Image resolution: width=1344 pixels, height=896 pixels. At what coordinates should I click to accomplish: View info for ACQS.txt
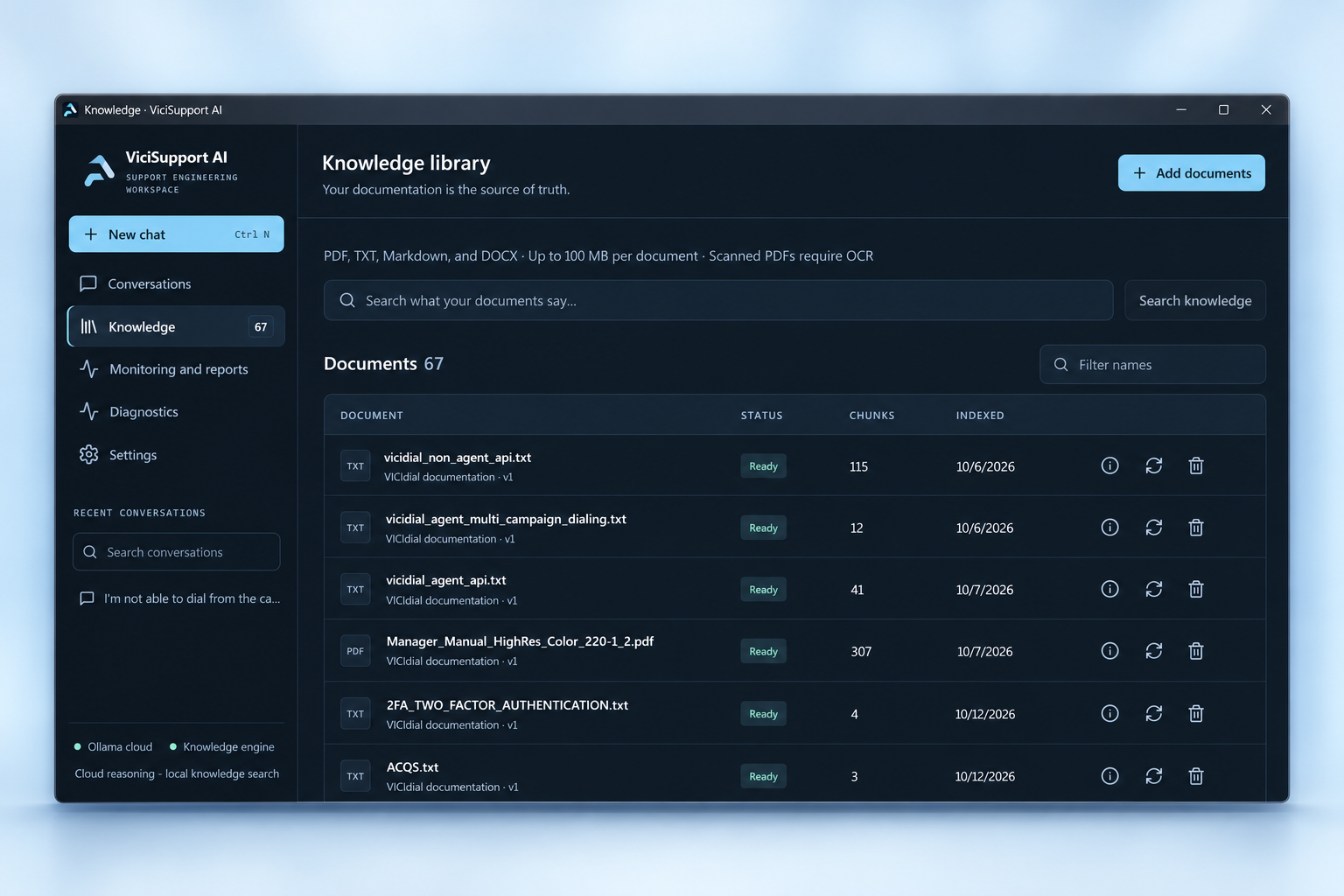pos(1109,775)
